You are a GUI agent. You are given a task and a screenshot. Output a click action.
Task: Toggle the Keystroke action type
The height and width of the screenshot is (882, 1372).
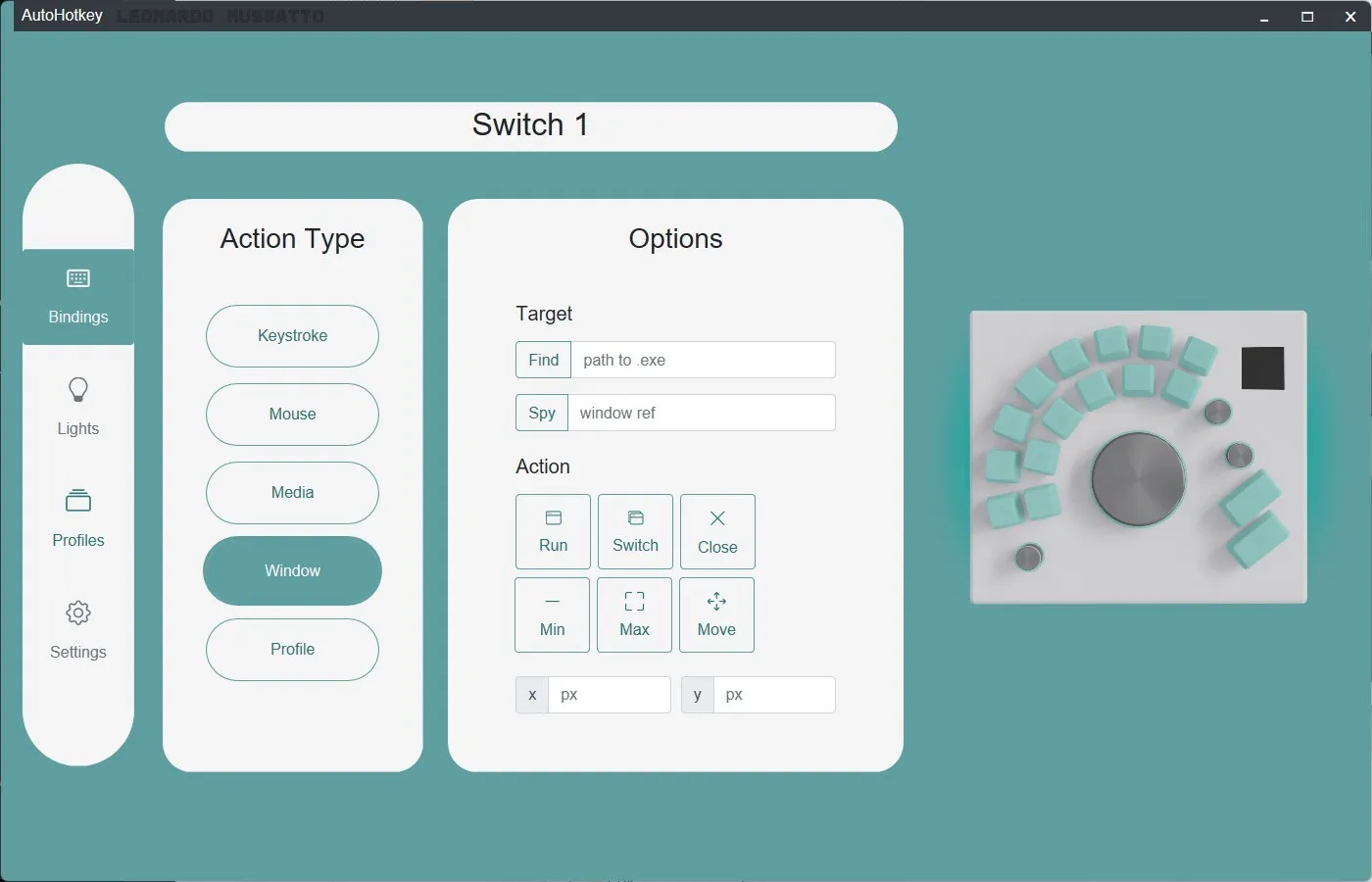tap(291, 336)
